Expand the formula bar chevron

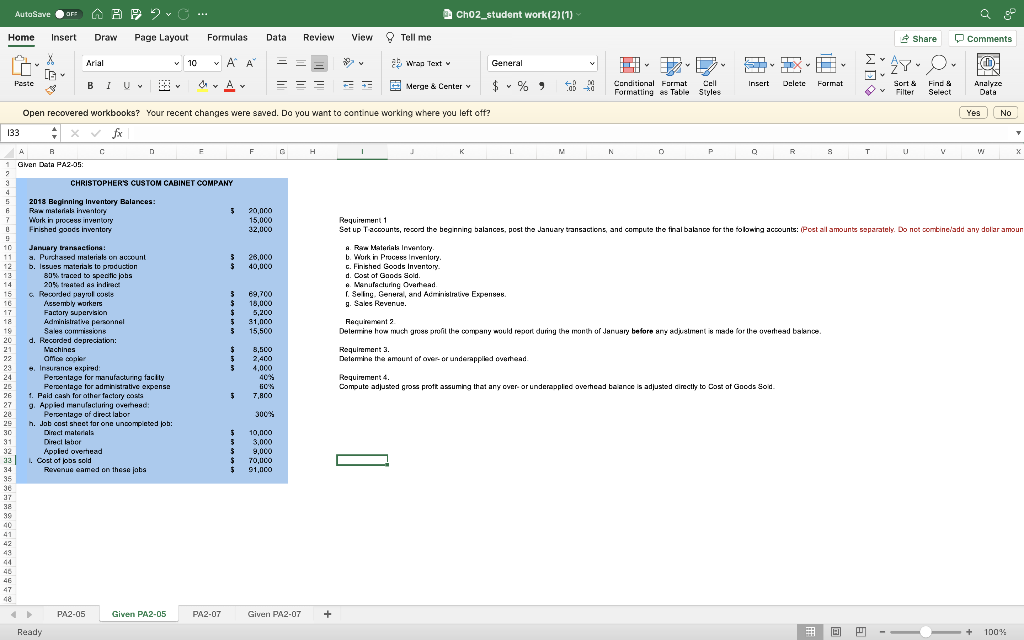click(x=1017, y=133)
